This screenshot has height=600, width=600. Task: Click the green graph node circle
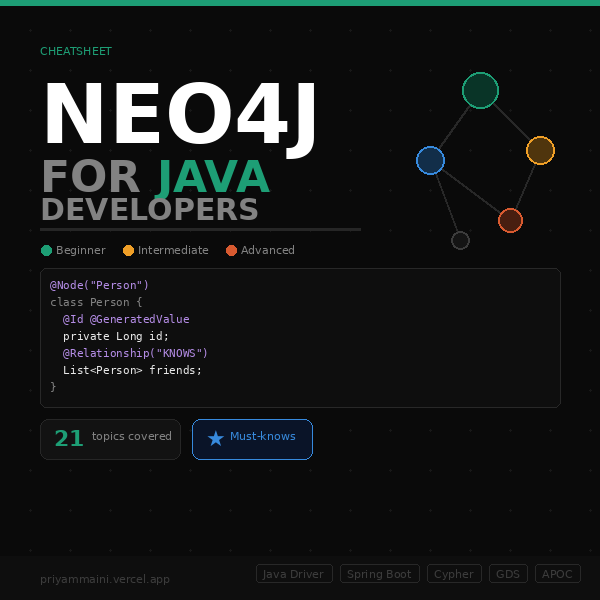[x=480, y=90]
